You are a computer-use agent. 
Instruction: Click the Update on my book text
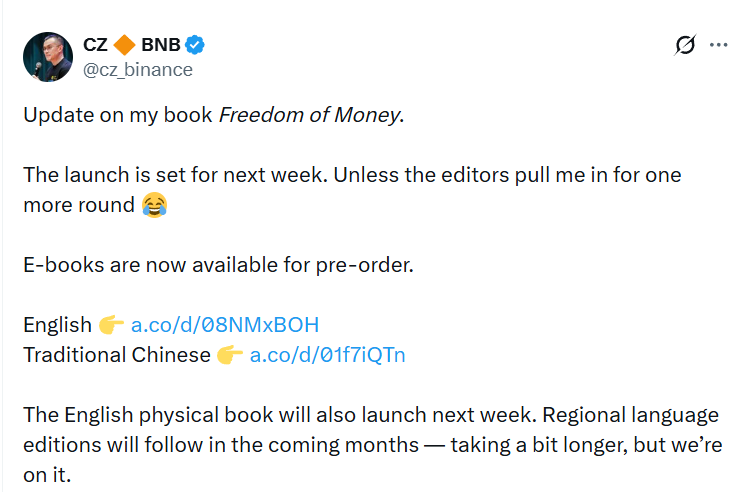pyautogui.click(x=118, y=114)
